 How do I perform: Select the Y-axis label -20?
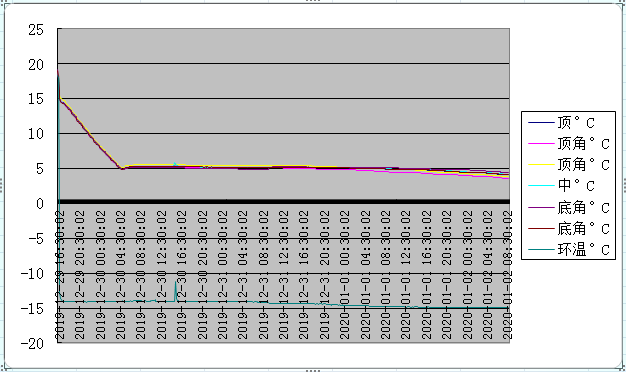(x=32, y=343)
